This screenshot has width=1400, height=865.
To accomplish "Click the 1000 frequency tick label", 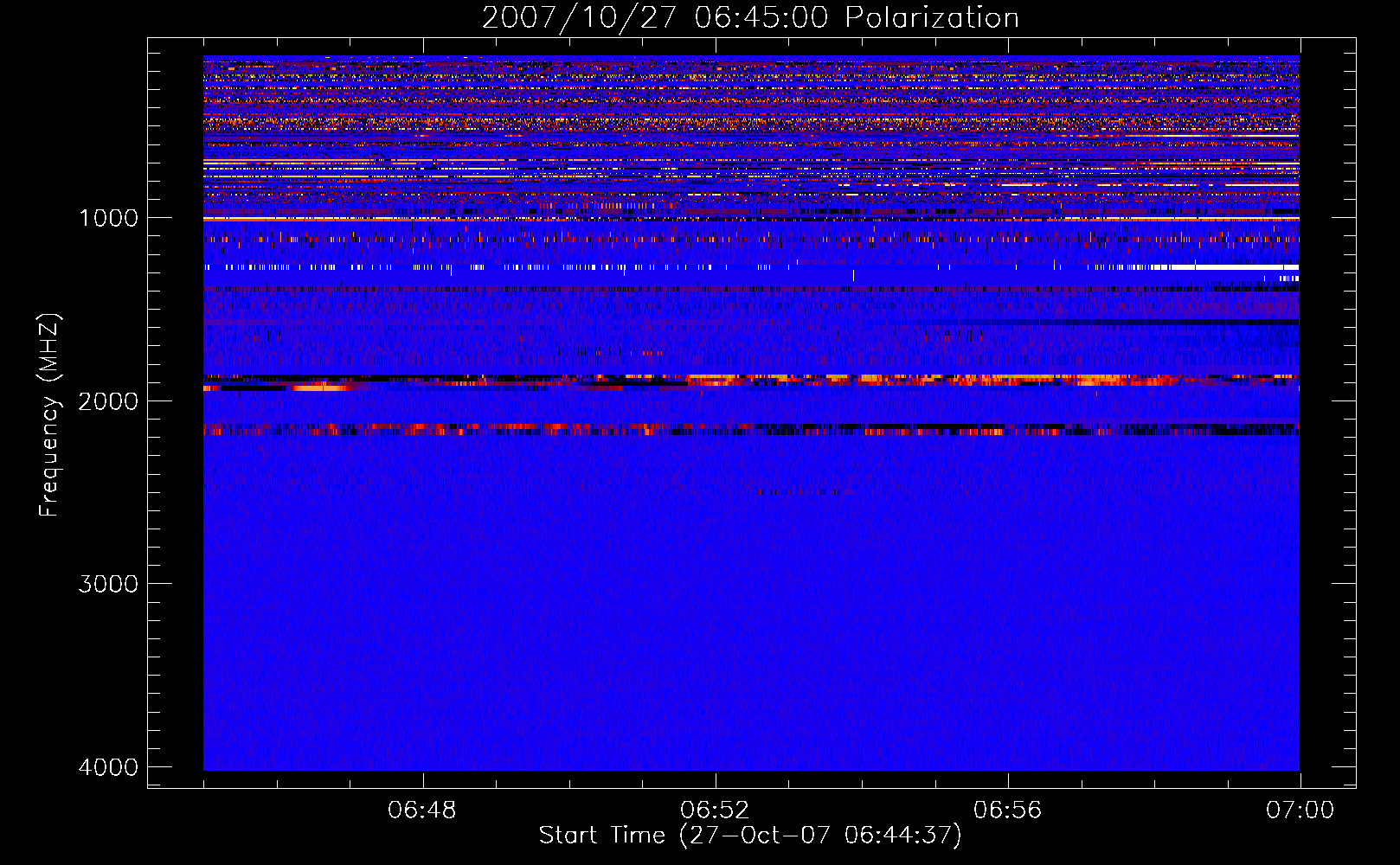I will pyautogui.click(x=108, y=218).
